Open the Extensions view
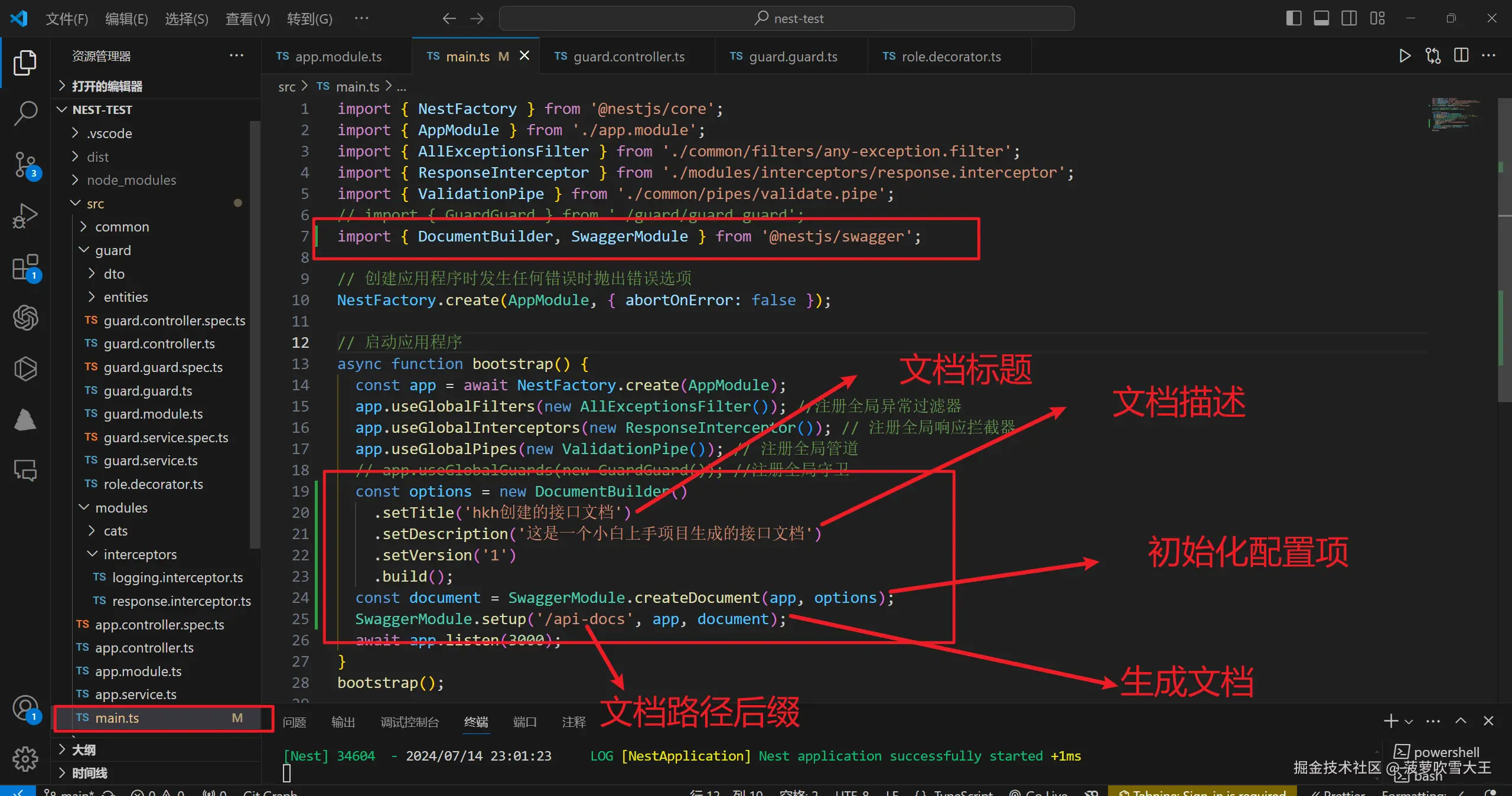 coord(25,267)
